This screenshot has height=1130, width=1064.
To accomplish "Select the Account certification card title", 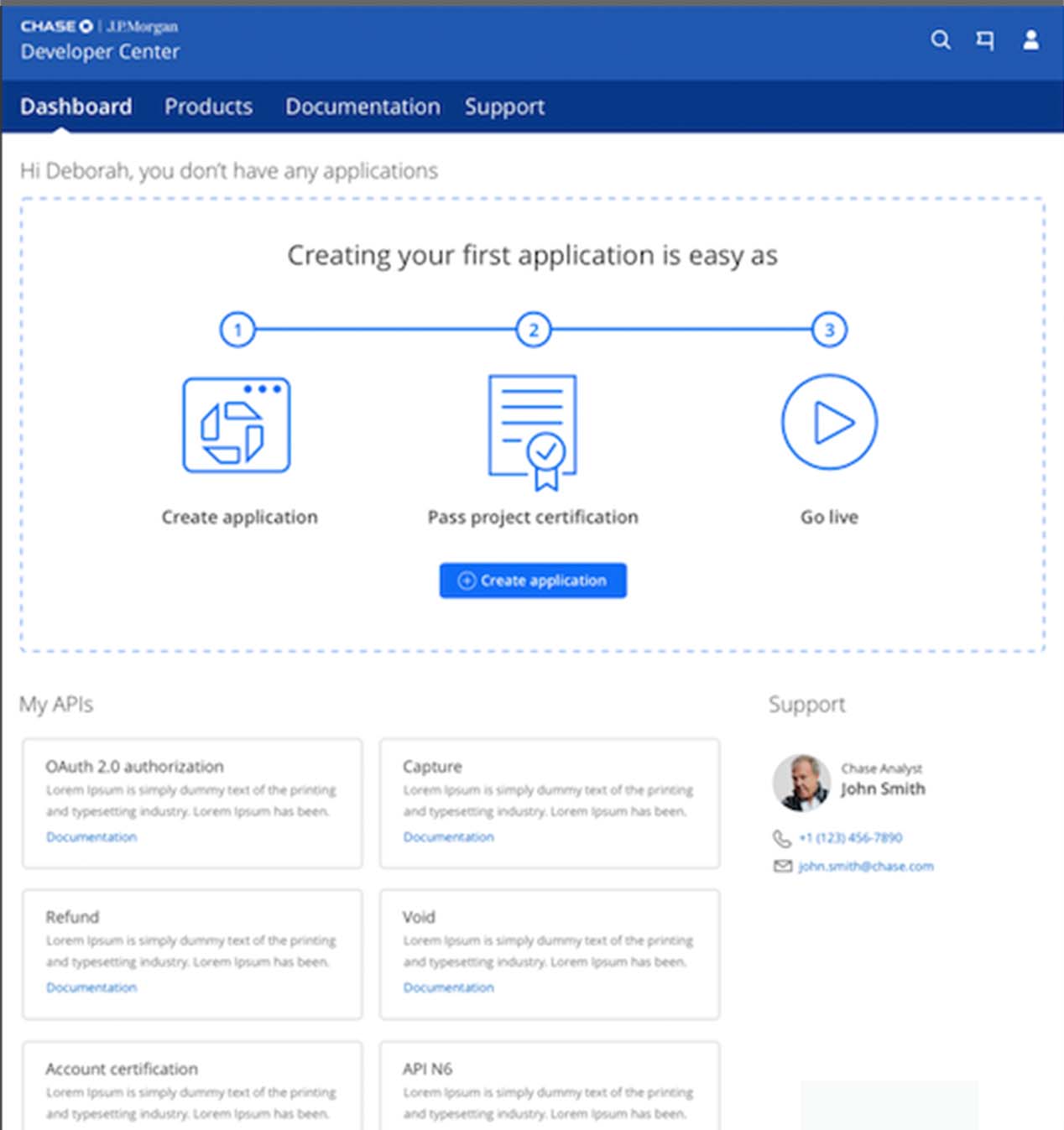I will (x=122, y=1069).
